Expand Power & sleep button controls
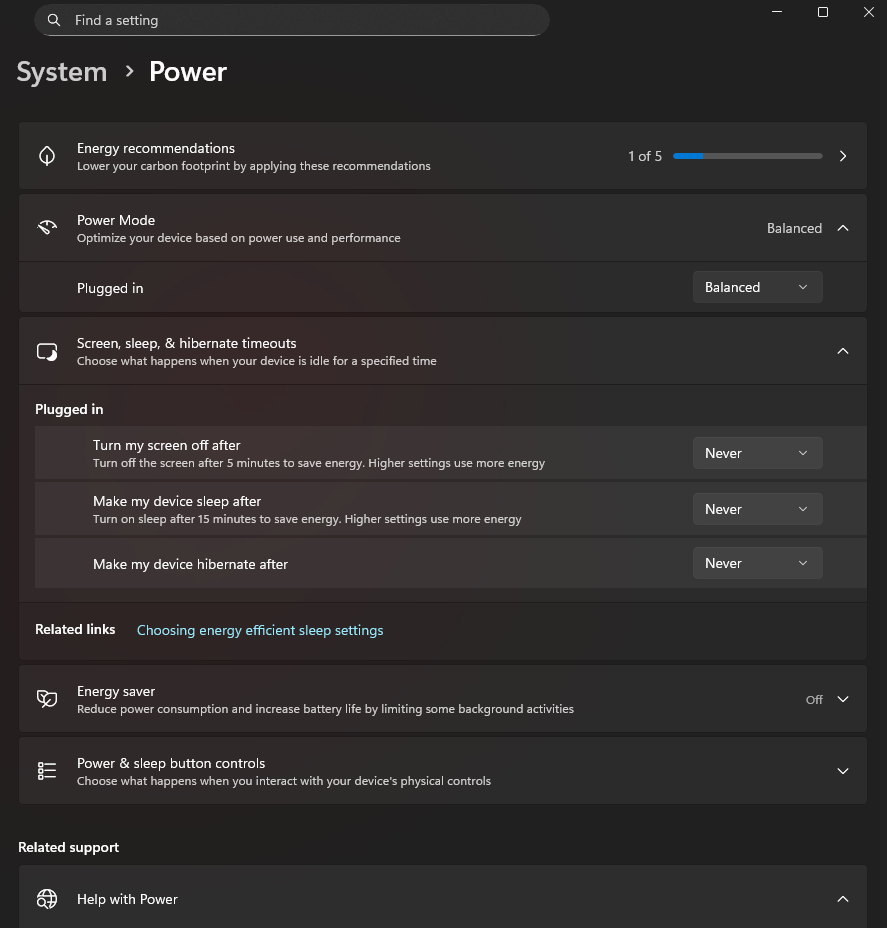The width and height of the screenshot is (887, 928). pyautogui.click(x=843, y=771)
